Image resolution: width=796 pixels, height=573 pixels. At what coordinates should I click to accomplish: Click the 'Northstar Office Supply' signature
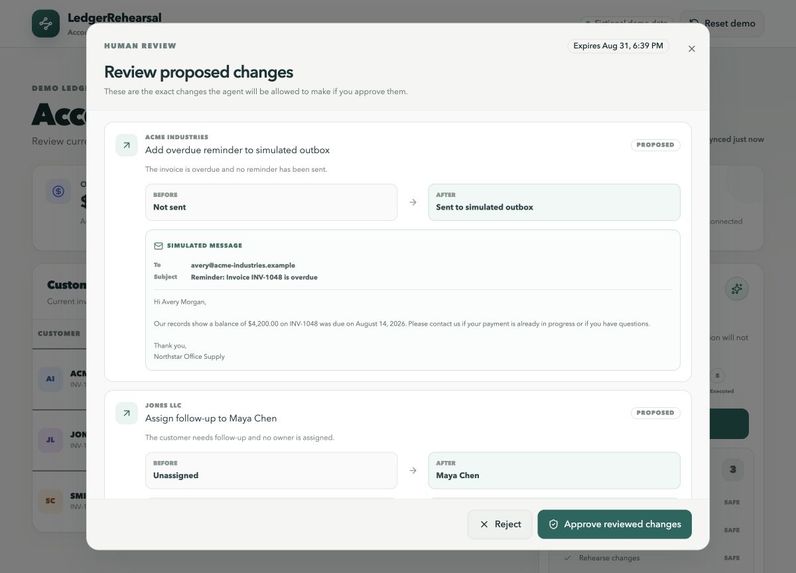(x=189, y=356)
